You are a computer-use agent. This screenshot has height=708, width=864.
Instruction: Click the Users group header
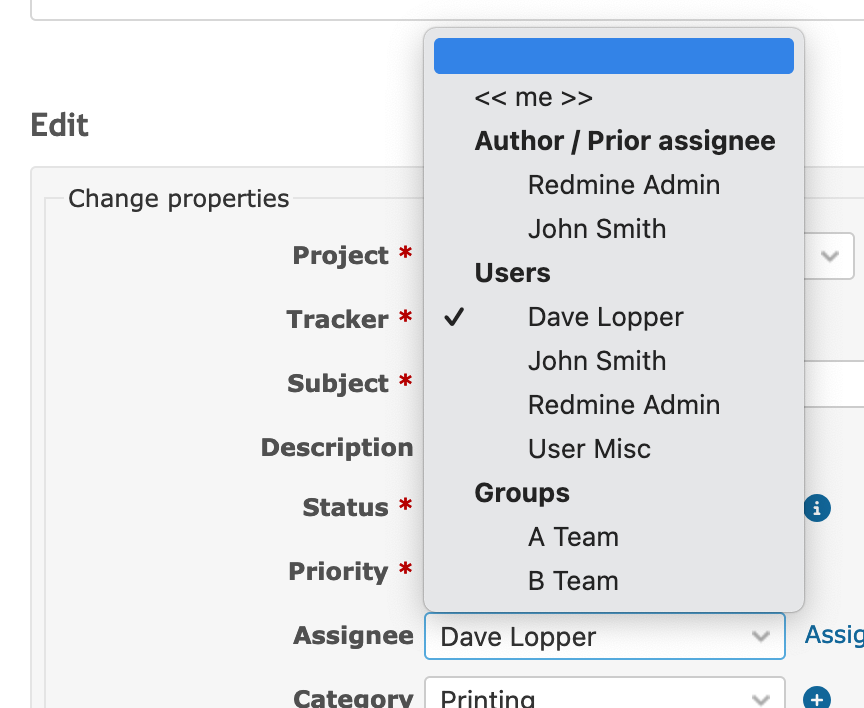coord(512,273)
